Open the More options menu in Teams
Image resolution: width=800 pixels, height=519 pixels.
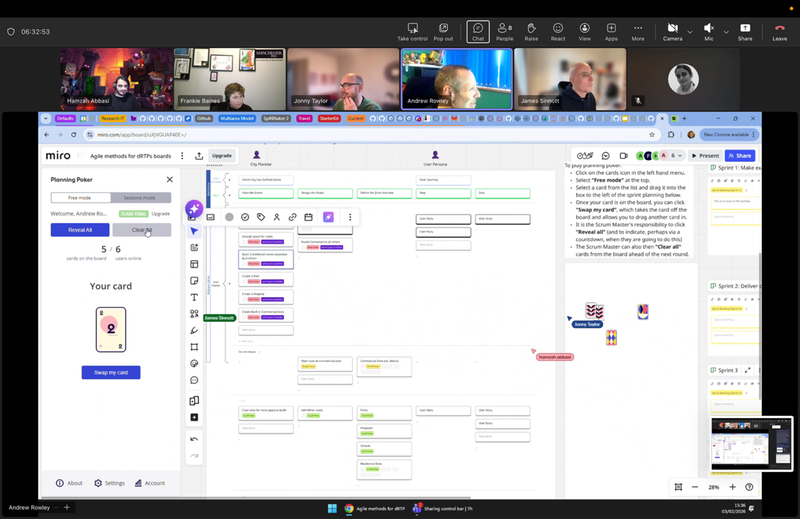(638, 30)
